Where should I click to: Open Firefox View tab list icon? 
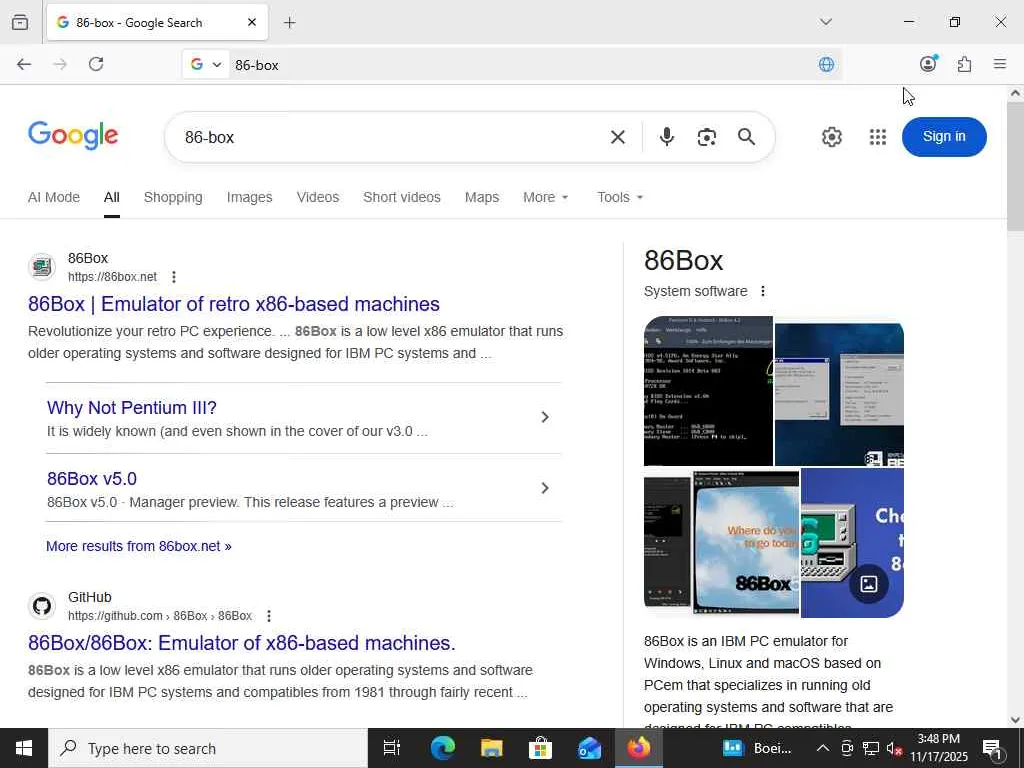tap(20, 22)
